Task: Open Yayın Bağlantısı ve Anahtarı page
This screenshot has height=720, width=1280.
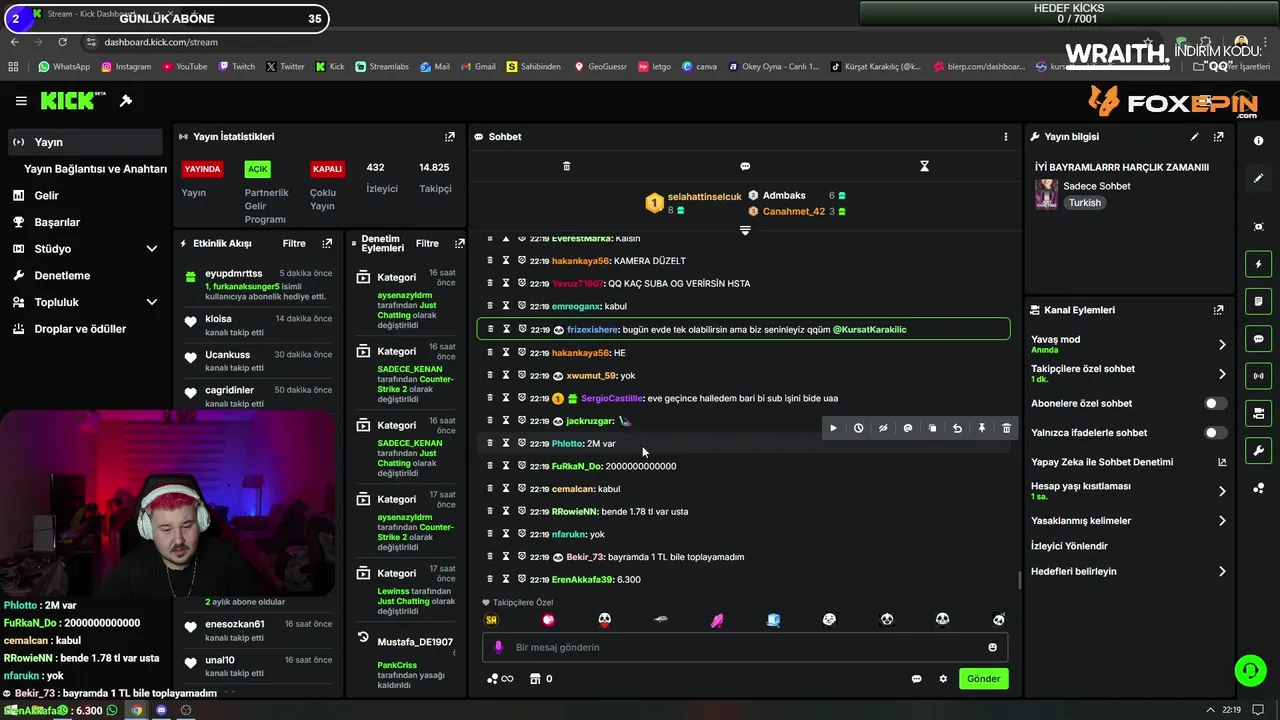Action: tap(95, 169)
